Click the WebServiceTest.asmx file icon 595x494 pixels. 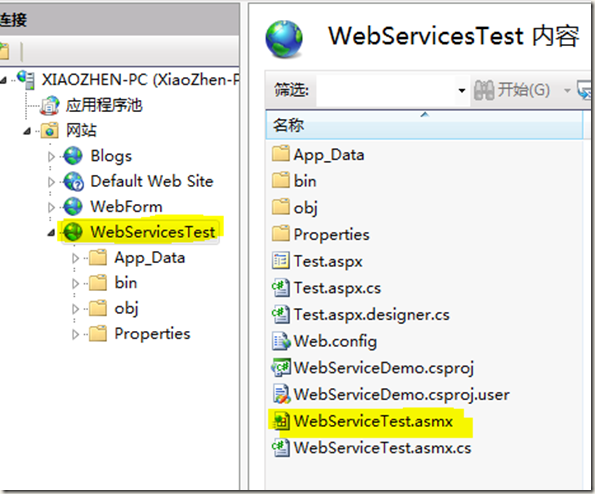(x=281, y=421)
